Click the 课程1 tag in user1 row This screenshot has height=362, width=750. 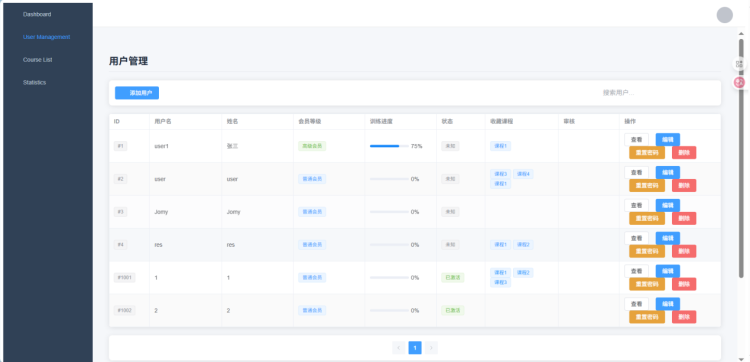point(500,146)
